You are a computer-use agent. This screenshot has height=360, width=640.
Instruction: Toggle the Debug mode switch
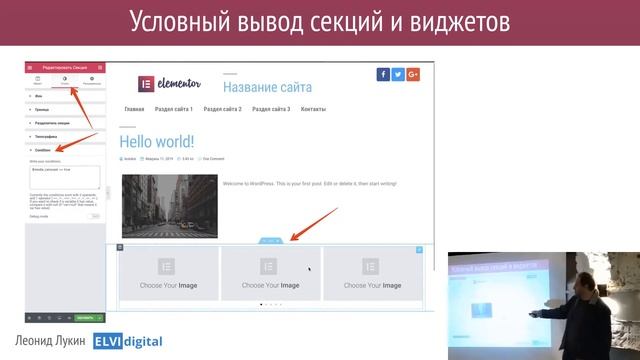click(94, 216)
